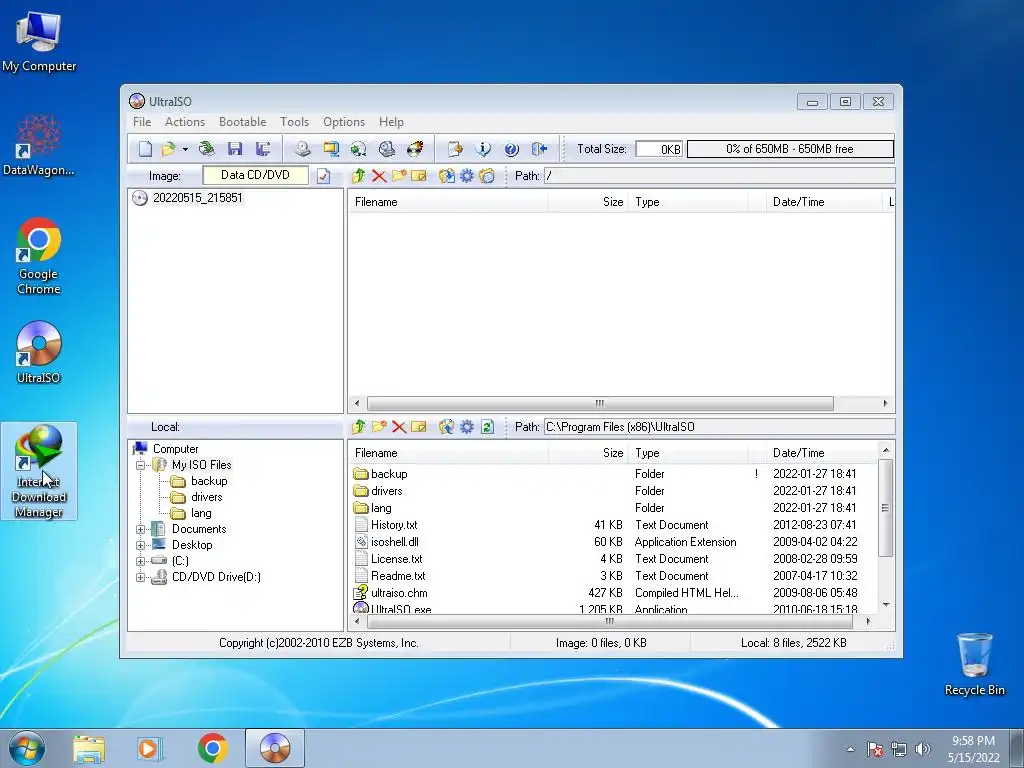Click the boot-info checkmark icon beside Data CD/DVD
Image resolution: width=1024 pixels, height=768 pixels.
pos(324,176)
